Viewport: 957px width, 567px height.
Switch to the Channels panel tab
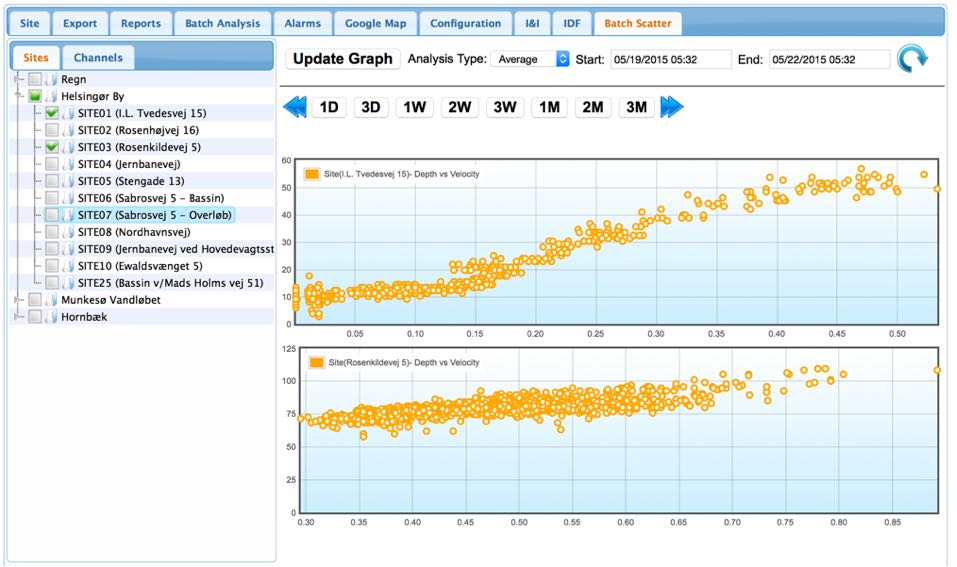pos(98,58)
